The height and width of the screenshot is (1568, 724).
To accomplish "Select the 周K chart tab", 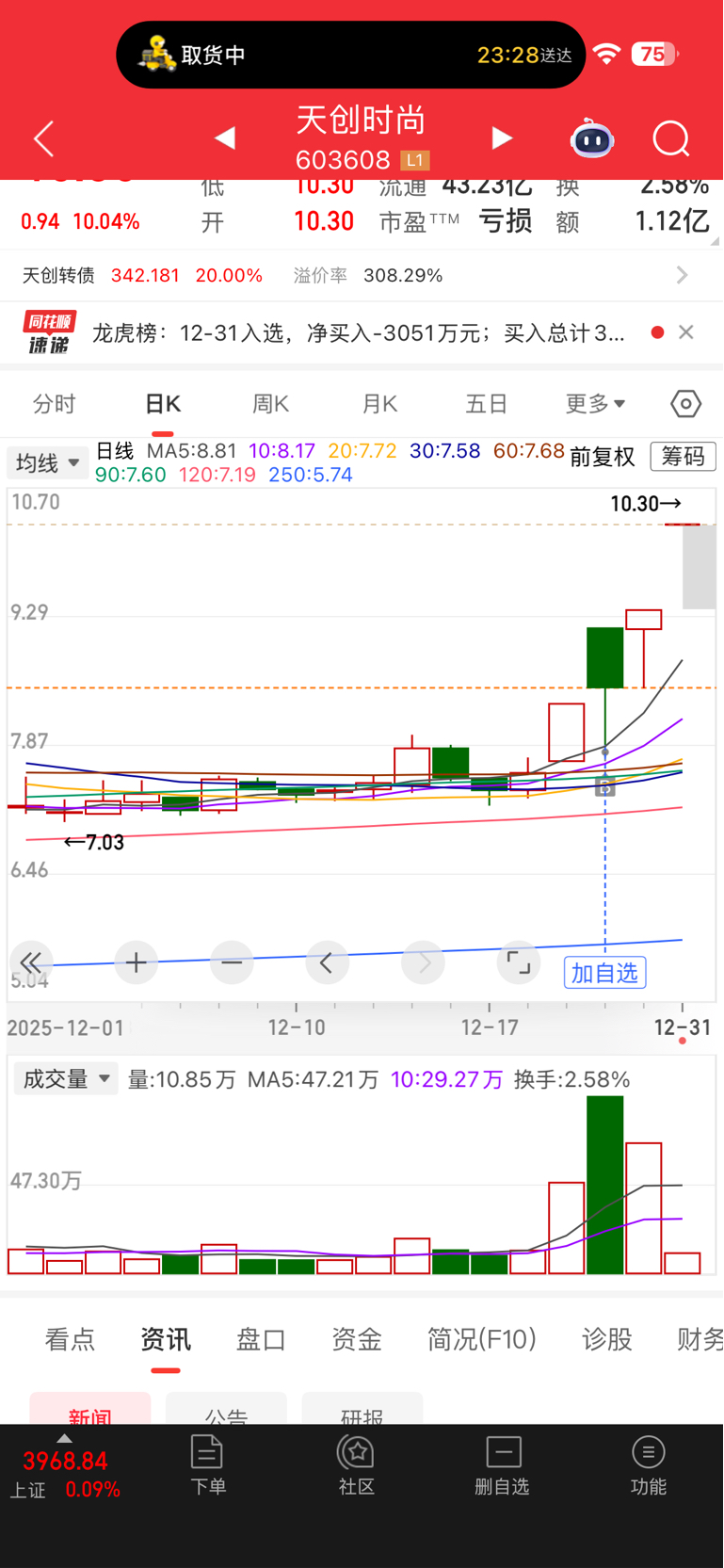I will 271,404.
